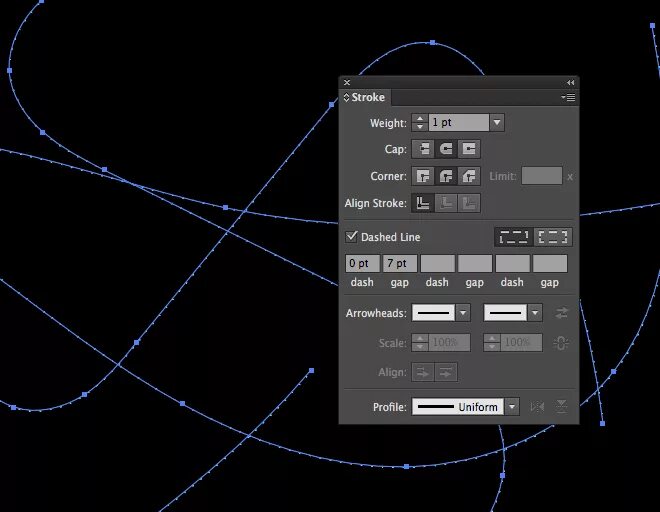Flip the profile along
The width and height of the screenshot is (660, 512).
(537, 407)
